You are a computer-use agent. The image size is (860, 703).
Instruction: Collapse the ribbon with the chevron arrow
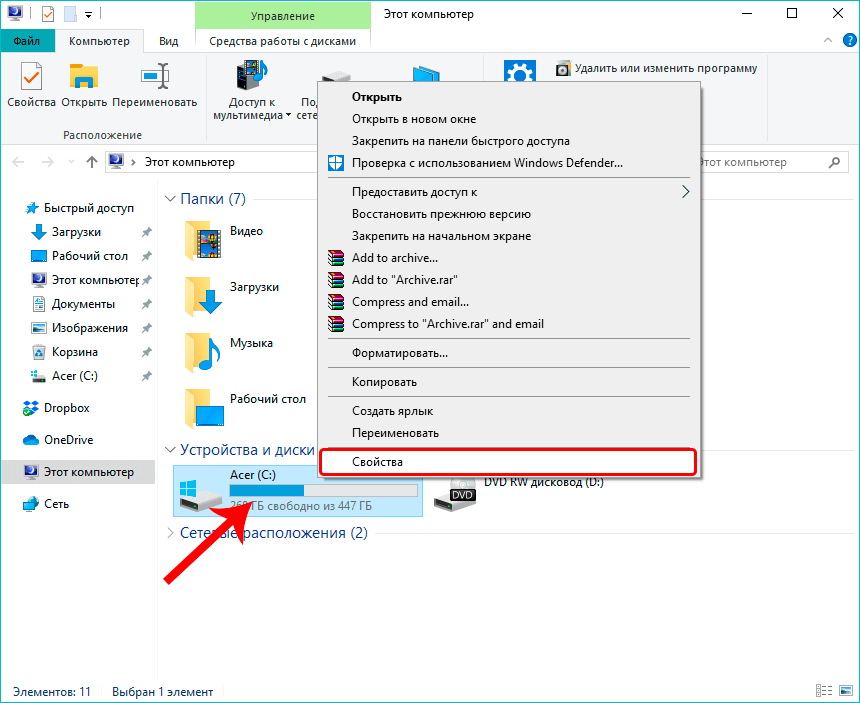pos(825,41)
